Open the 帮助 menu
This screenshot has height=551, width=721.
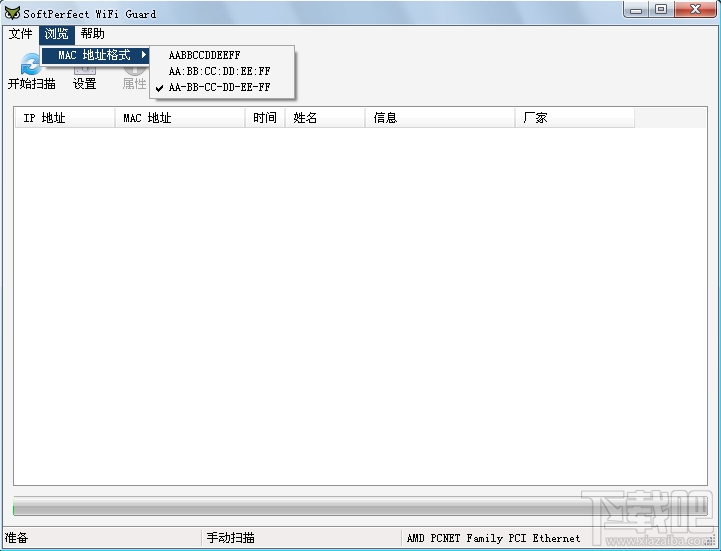tap(92, 34)
